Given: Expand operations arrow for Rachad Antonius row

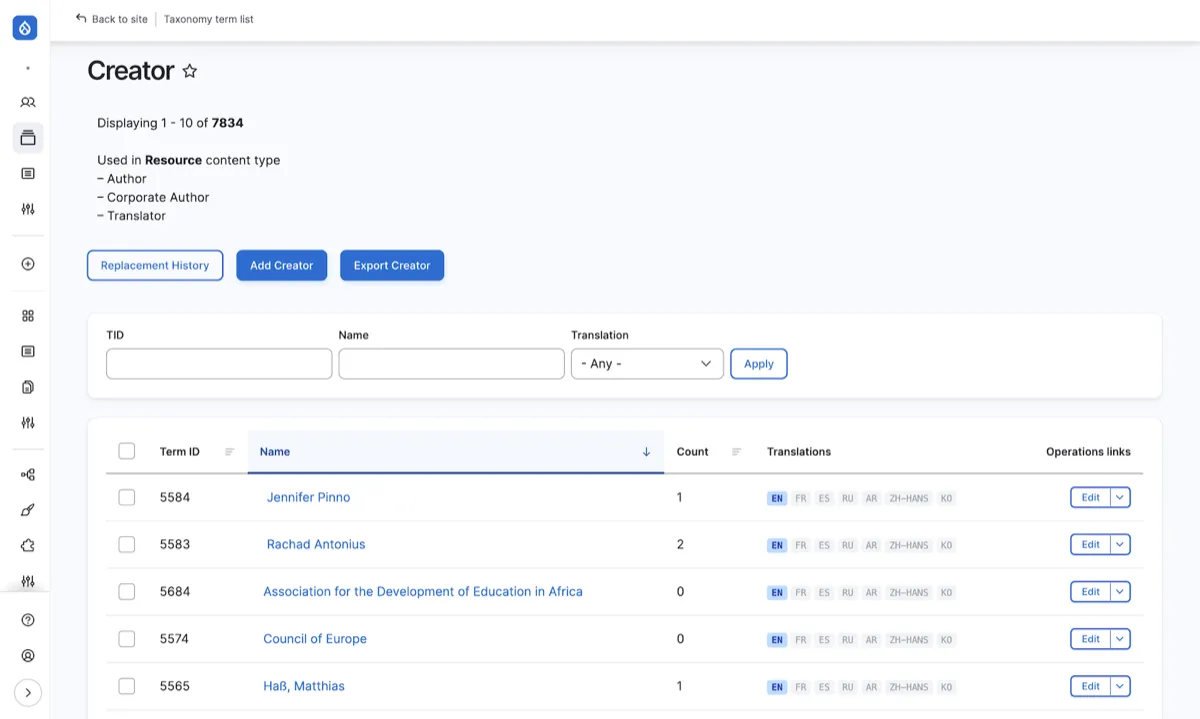Looking at the screenshot, I should tap(1120, 545).
